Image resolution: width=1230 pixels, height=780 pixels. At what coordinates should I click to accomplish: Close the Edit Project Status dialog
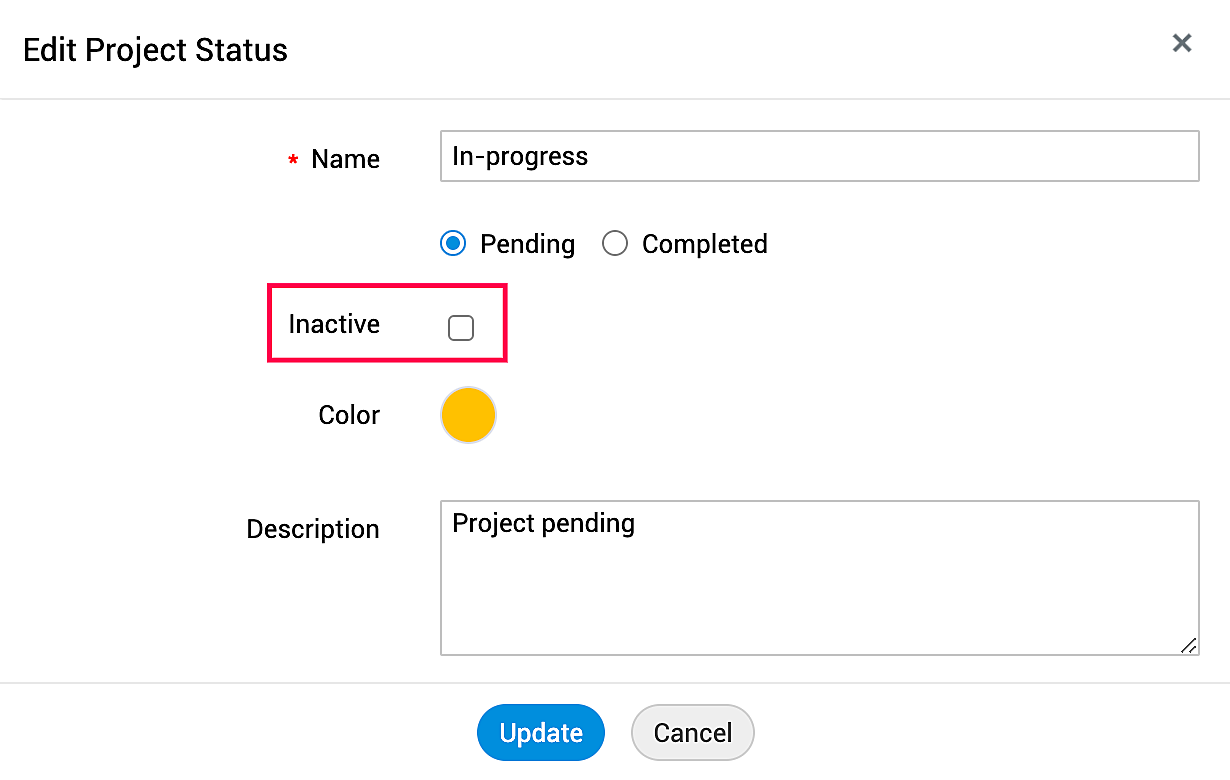(1182, 43)
